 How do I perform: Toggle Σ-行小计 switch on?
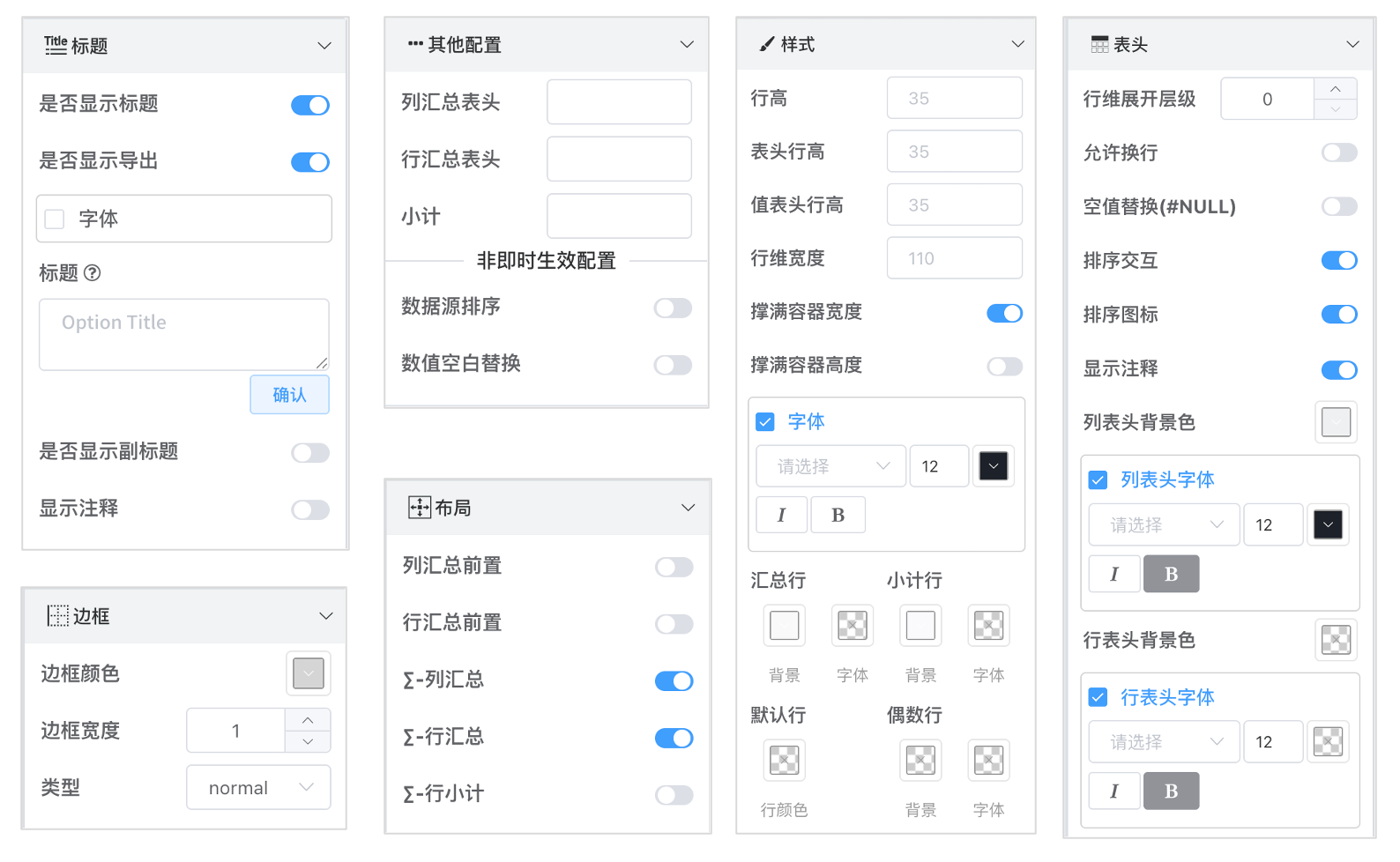click(674, 795)
